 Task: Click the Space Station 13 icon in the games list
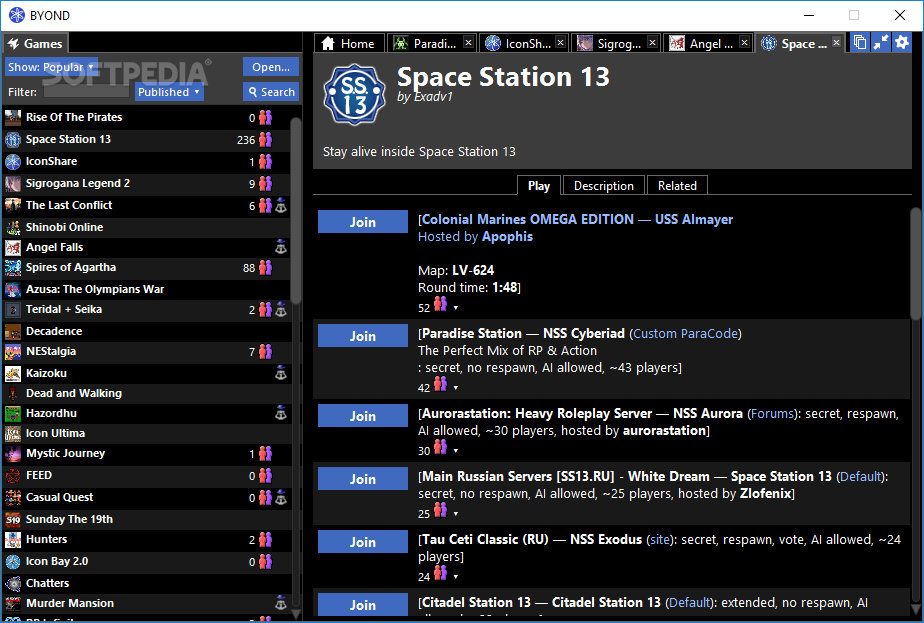tap(13, 140)
